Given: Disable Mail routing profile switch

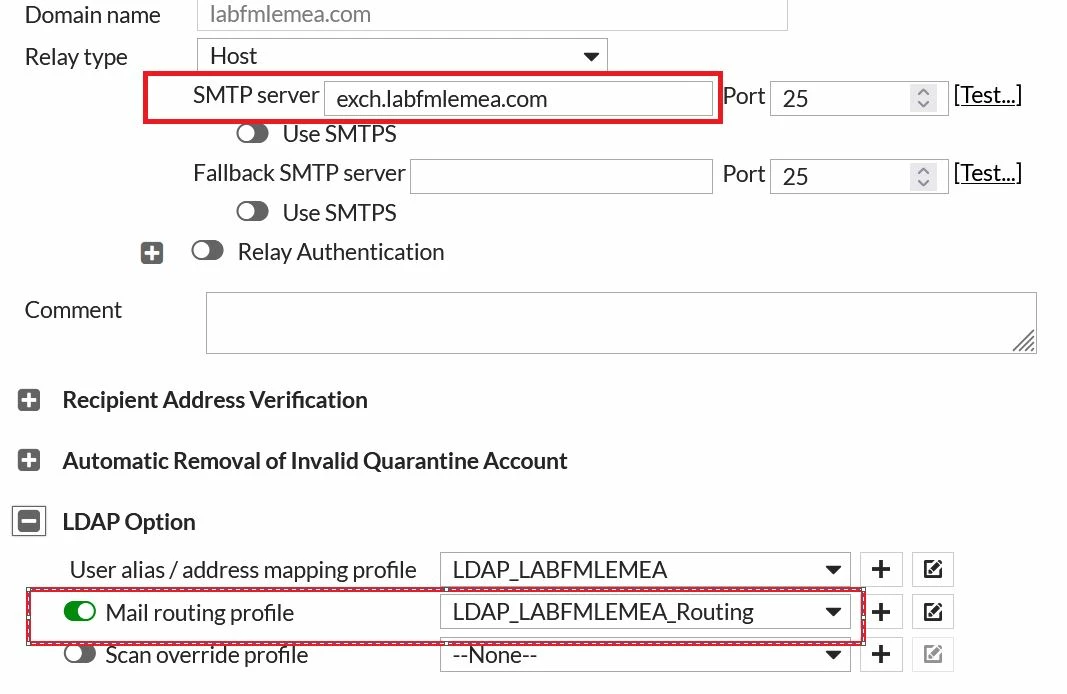Looking at the screenshot, I should [x=80, y=611].
